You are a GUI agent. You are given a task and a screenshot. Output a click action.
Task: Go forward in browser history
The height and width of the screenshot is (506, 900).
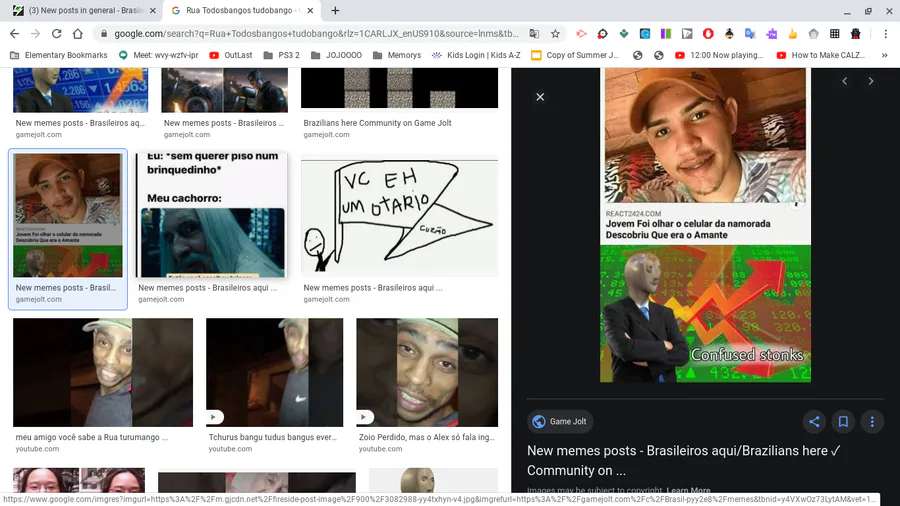36,34
